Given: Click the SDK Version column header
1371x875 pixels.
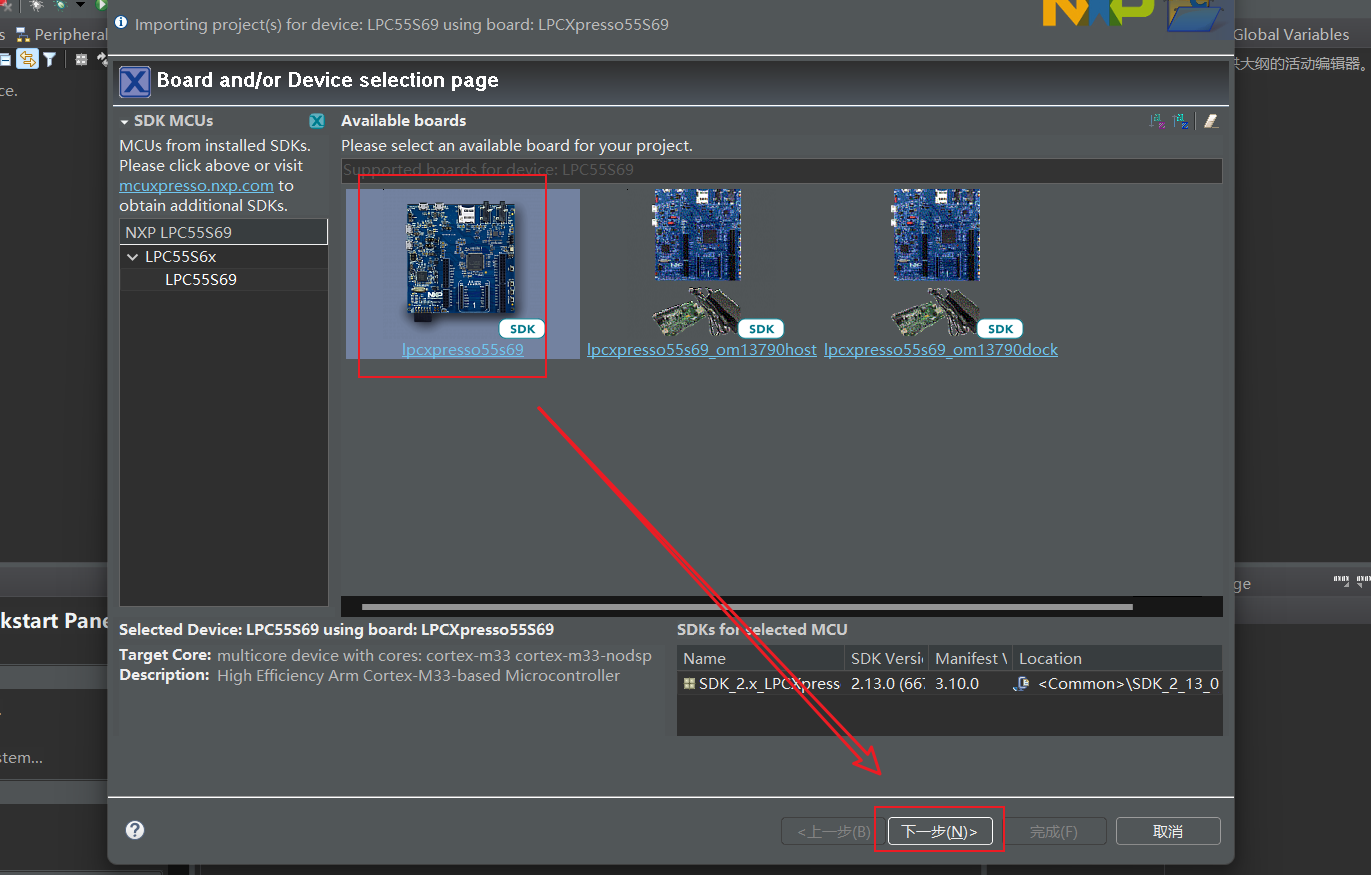Looking at the screenshot, I should tap(887, 658).
